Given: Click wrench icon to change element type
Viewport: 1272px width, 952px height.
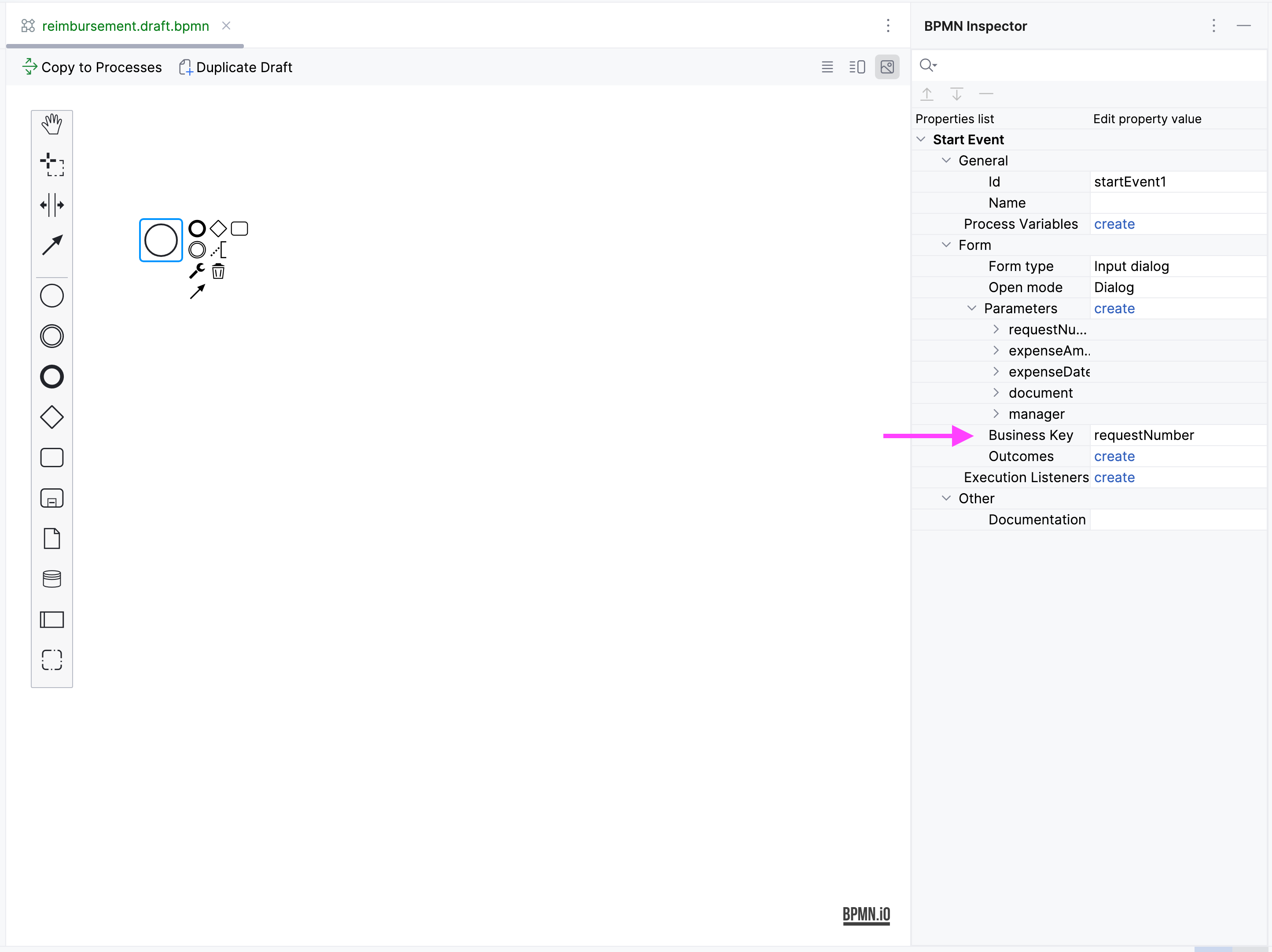Looking at the screenshot, I should (x=197, y=271).
